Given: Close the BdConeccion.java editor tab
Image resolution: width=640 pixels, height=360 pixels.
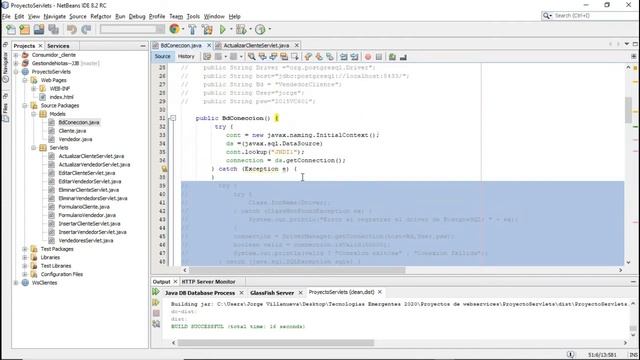Looking at the screenshot, I should click(x=209, y=45).
